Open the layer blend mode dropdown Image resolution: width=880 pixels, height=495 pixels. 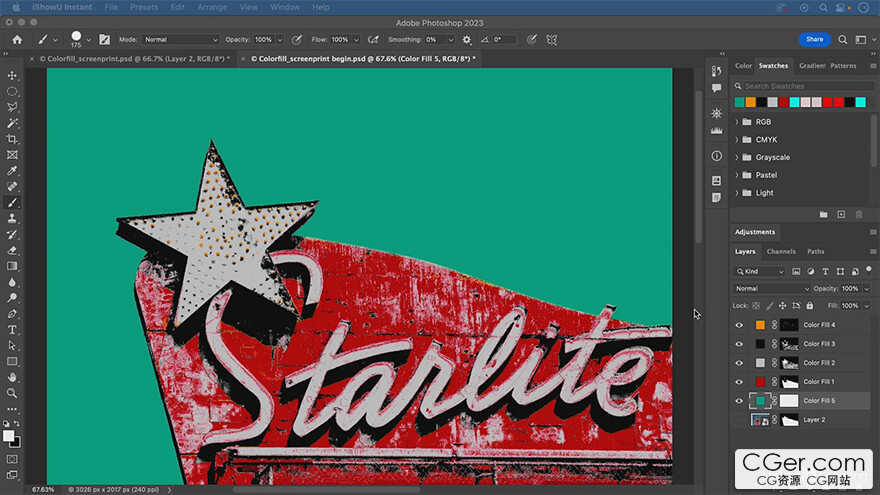pos(771,289)
